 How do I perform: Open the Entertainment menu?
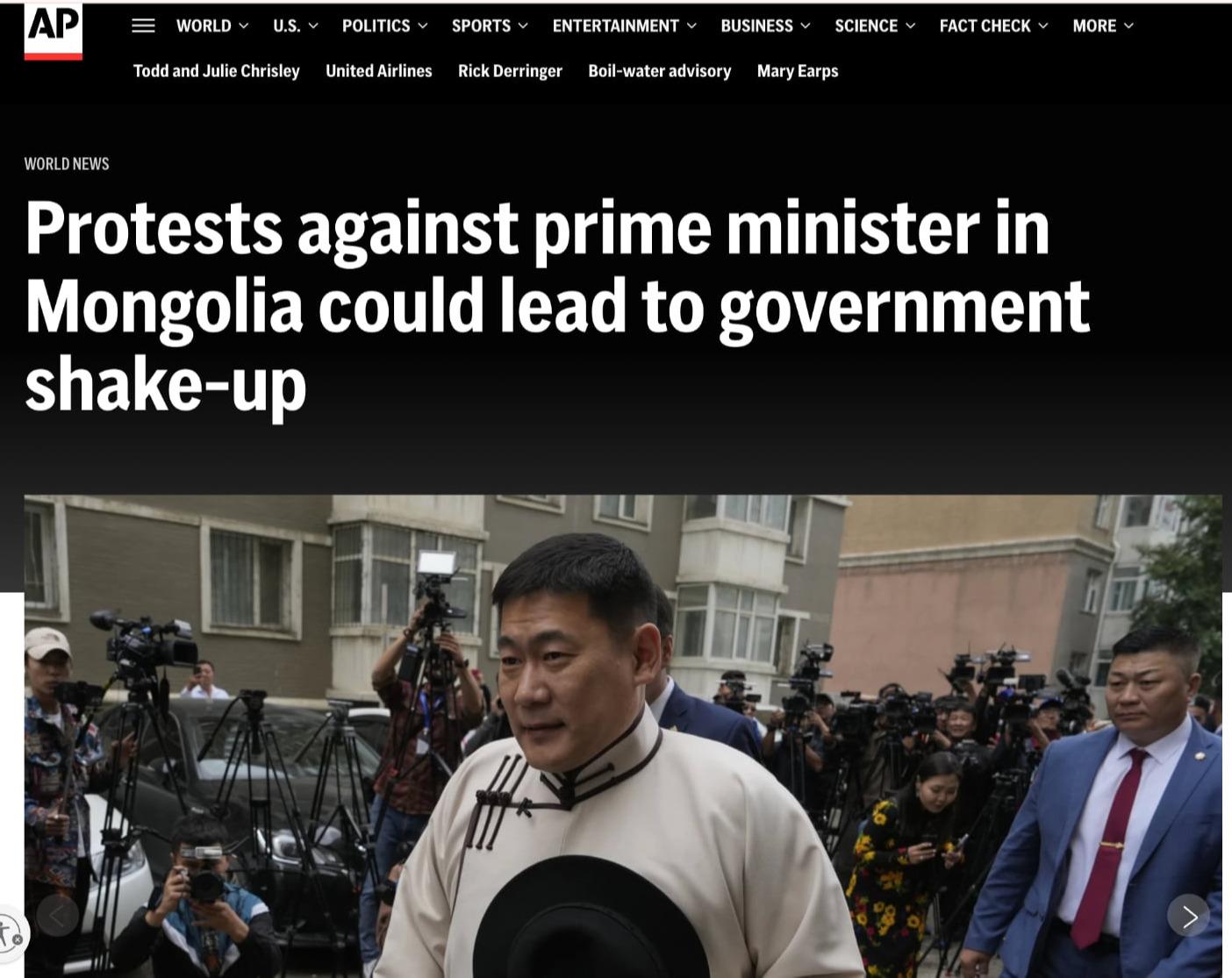[625, 26]
